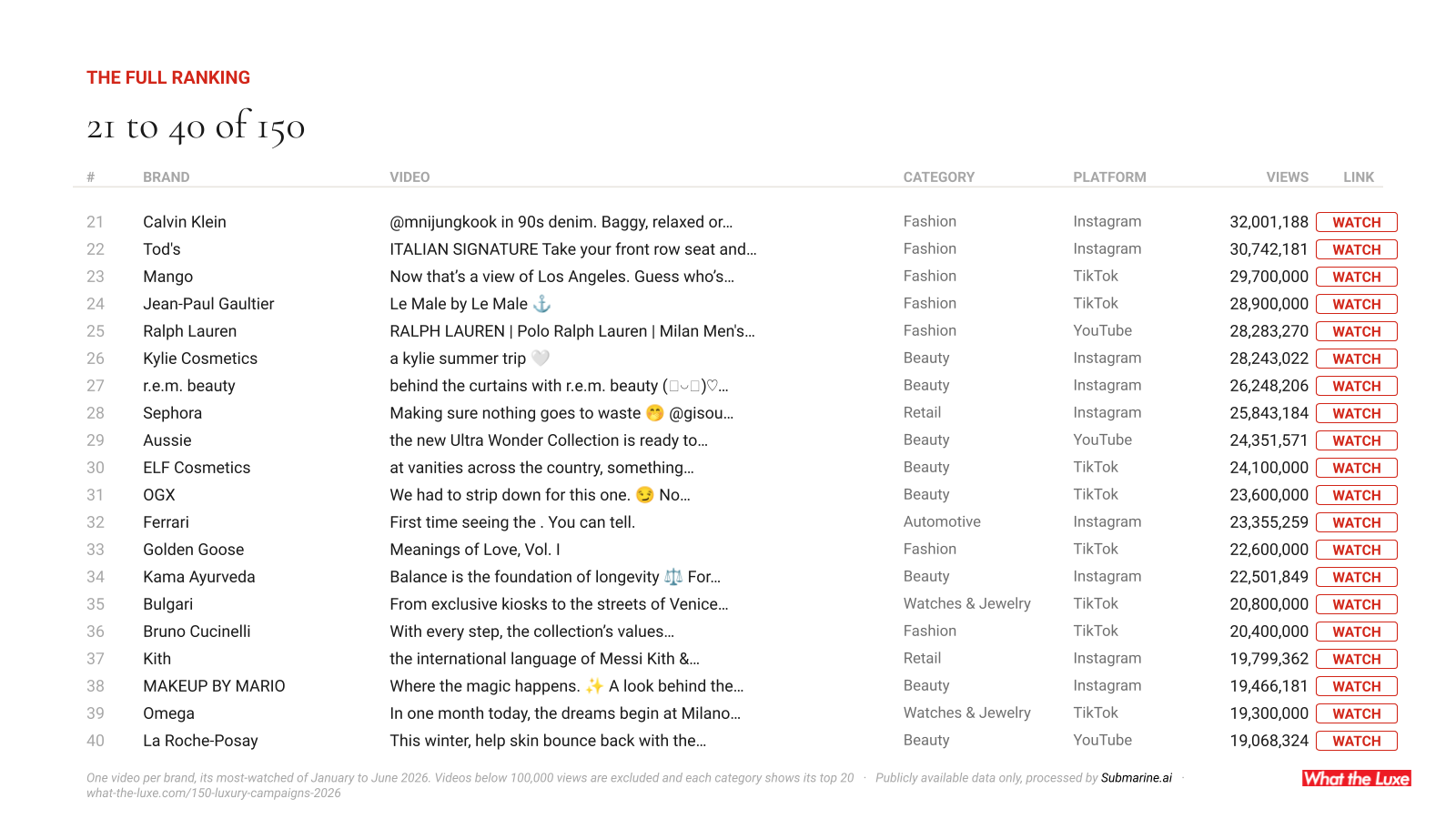Viewport: 1456px width, 819px height.
Task: Click TikTok platform in Mango row
Action: pyautogui.click(x=1096, y=276)
